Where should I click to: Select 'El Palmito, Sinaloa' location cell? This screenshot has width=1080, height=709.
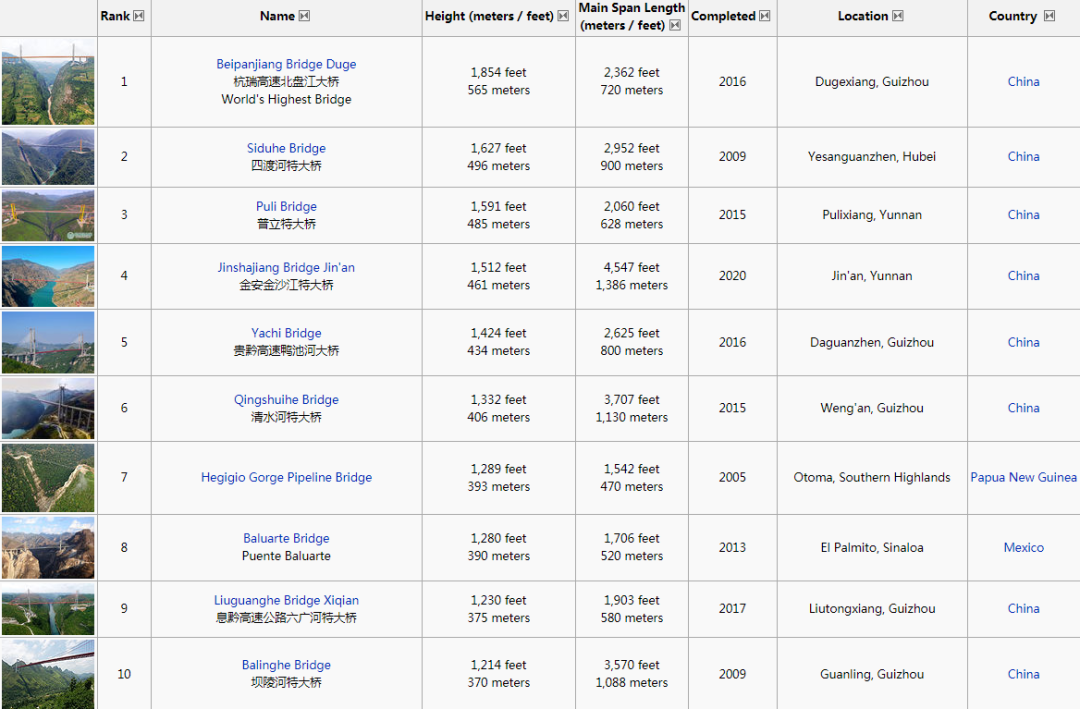[872, 548]
